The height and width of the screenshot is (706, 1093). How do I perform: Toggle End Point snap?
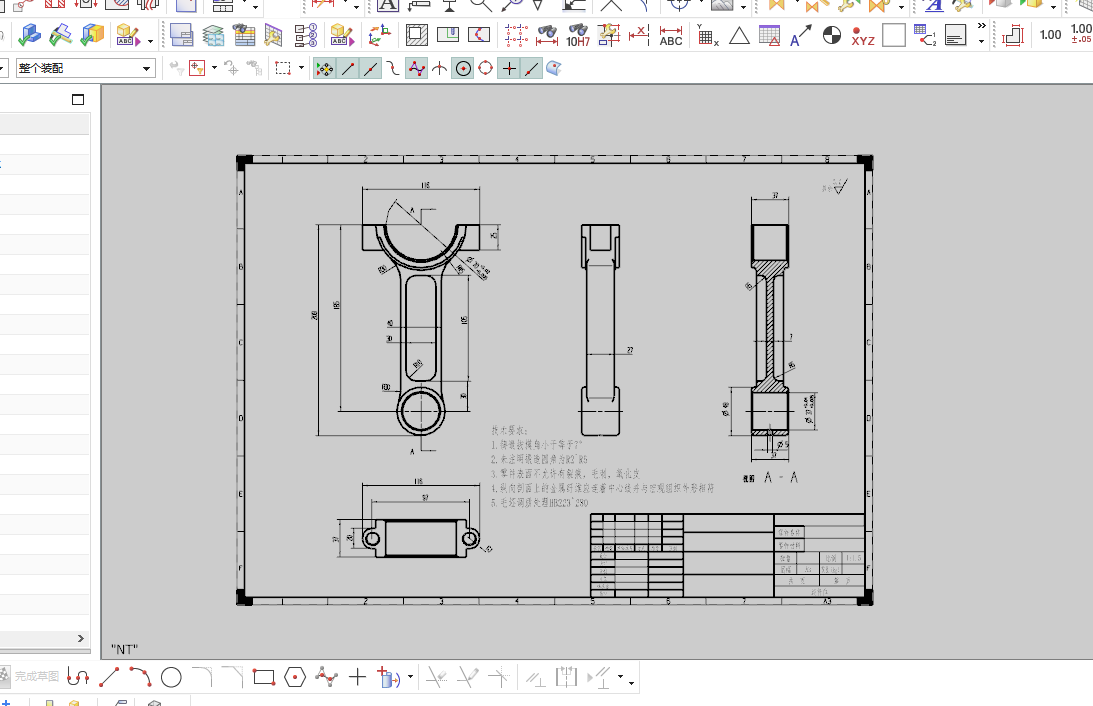click(x=348, y=68)
